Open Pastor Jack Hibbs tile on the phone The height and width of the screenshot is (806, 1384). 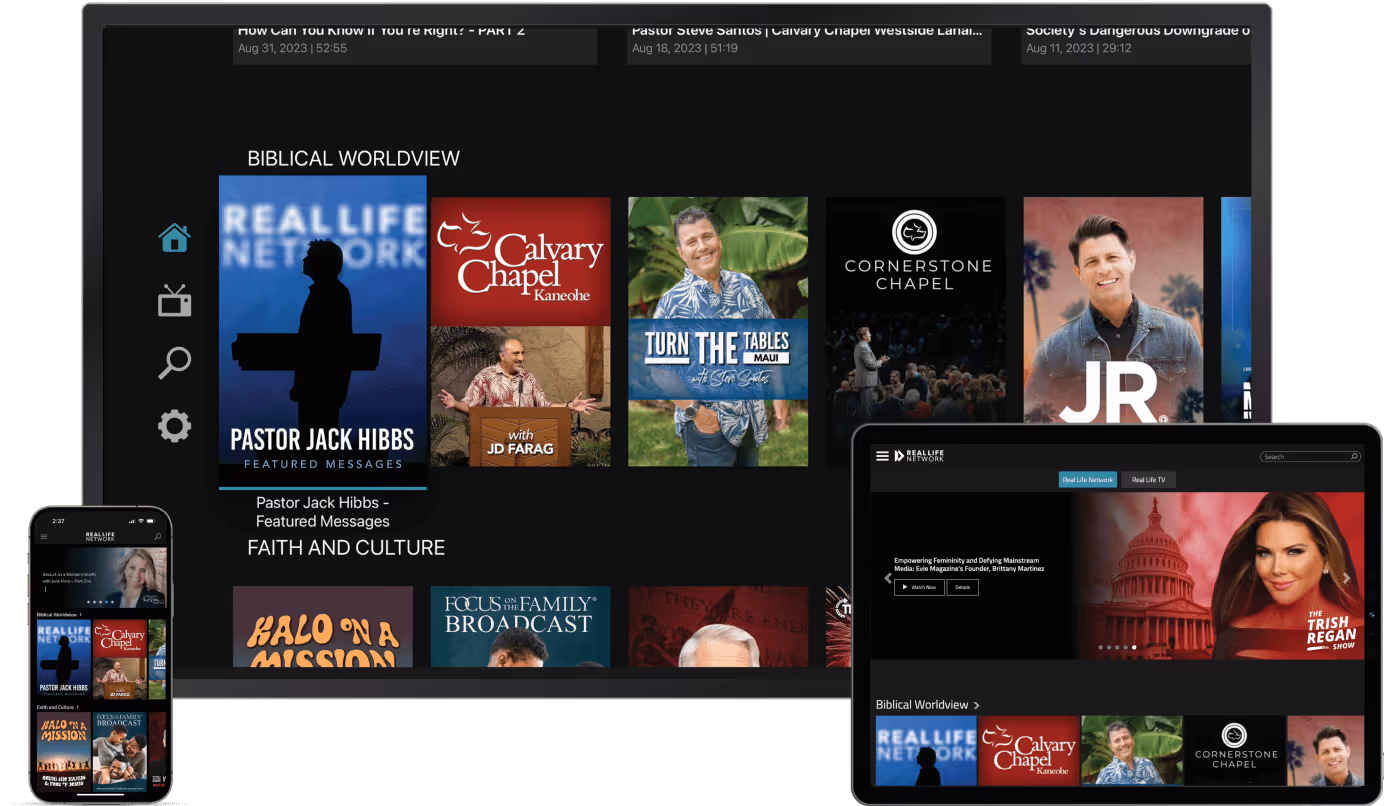pos(64,658)
